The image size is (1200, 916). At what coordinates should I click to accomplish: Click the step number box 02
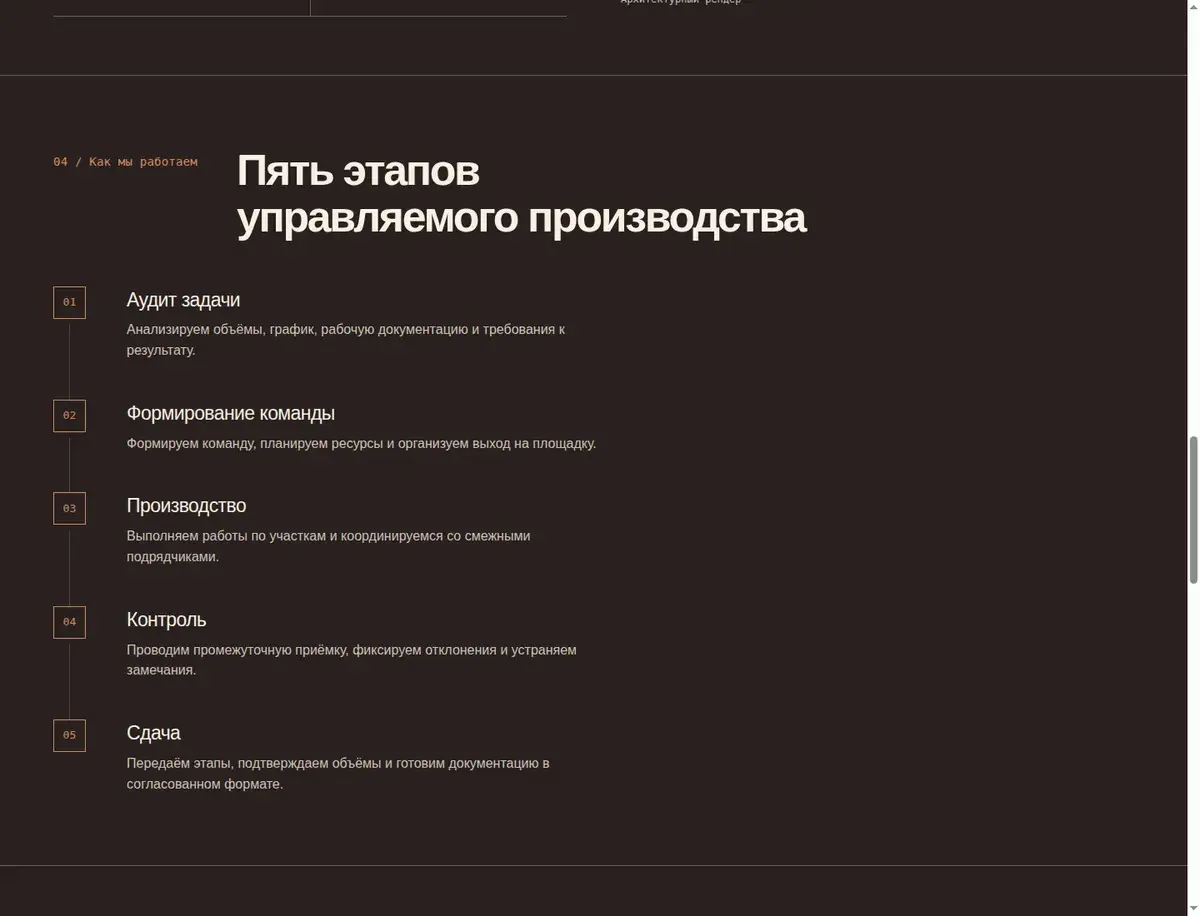pos(69,415)
